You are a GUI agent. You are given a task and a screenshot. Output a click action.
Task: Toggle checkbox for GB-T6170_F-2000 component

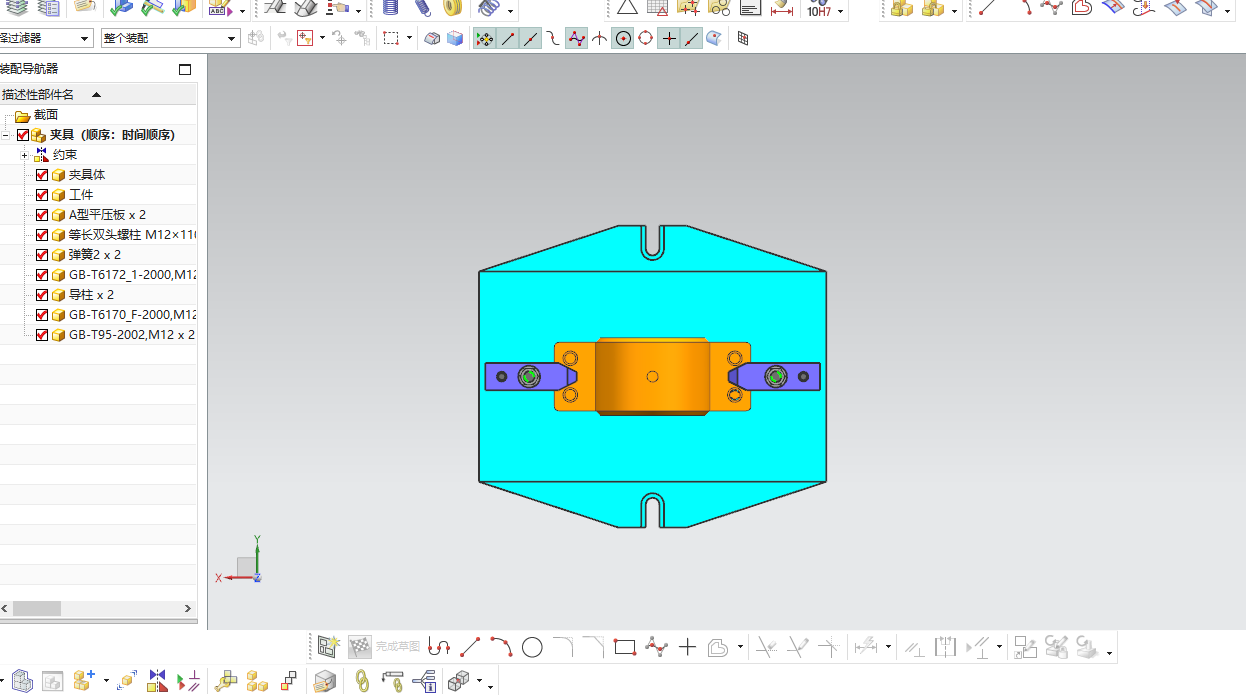[42, 315]
